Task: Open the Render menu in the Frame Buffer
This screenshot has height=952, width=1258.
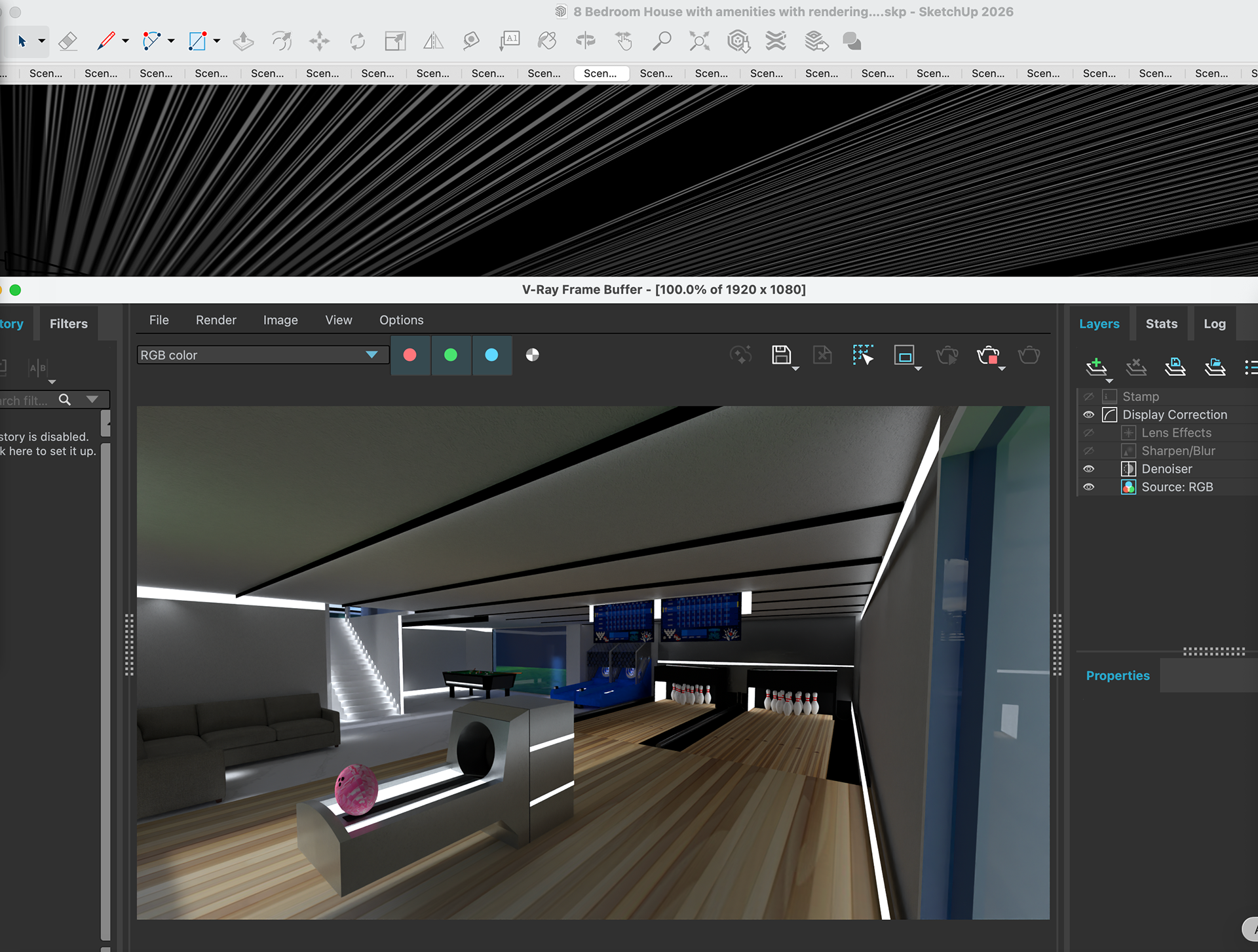Action: click(216, 320)
